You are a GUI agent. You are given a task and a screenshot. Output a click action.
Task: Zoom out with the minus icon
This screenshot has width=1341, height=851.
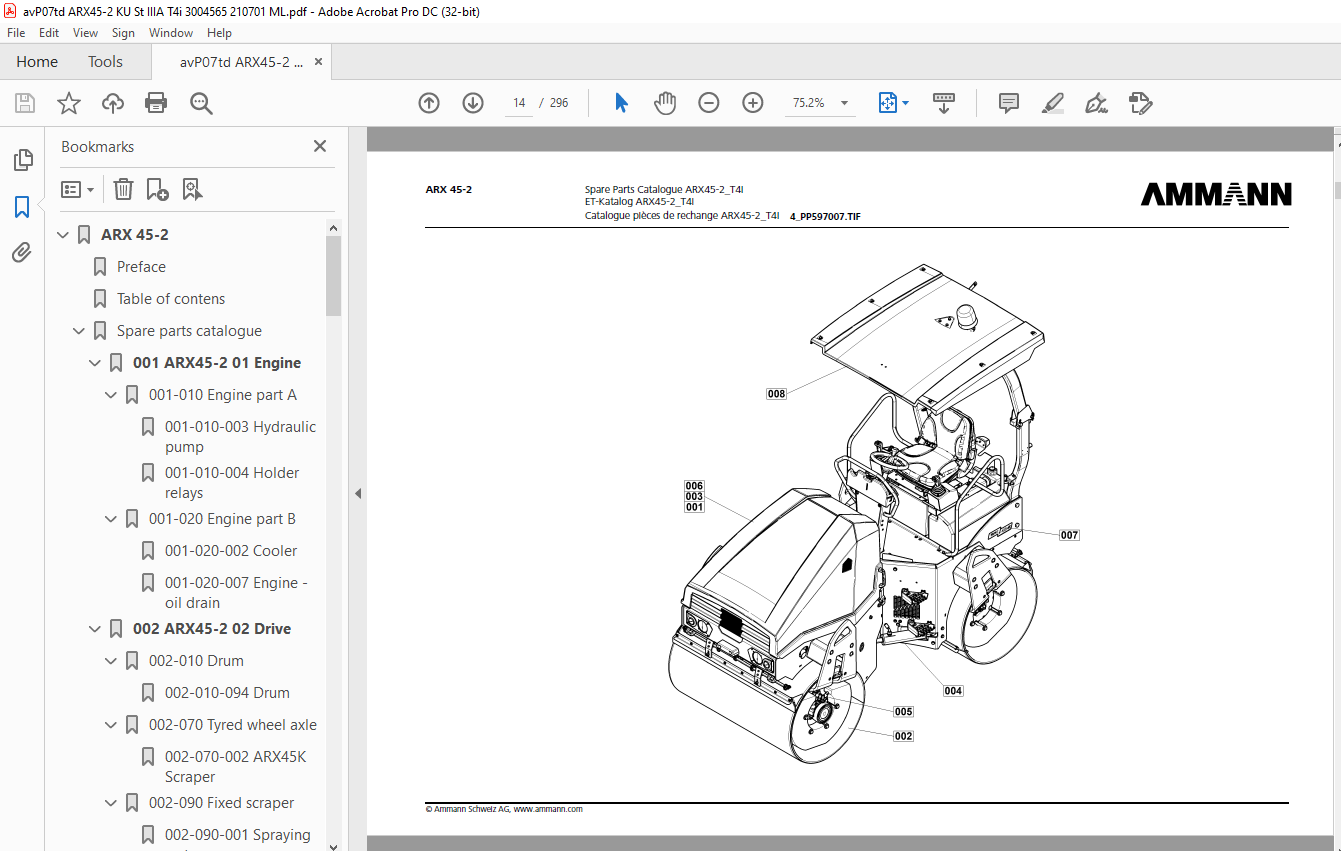709,103
